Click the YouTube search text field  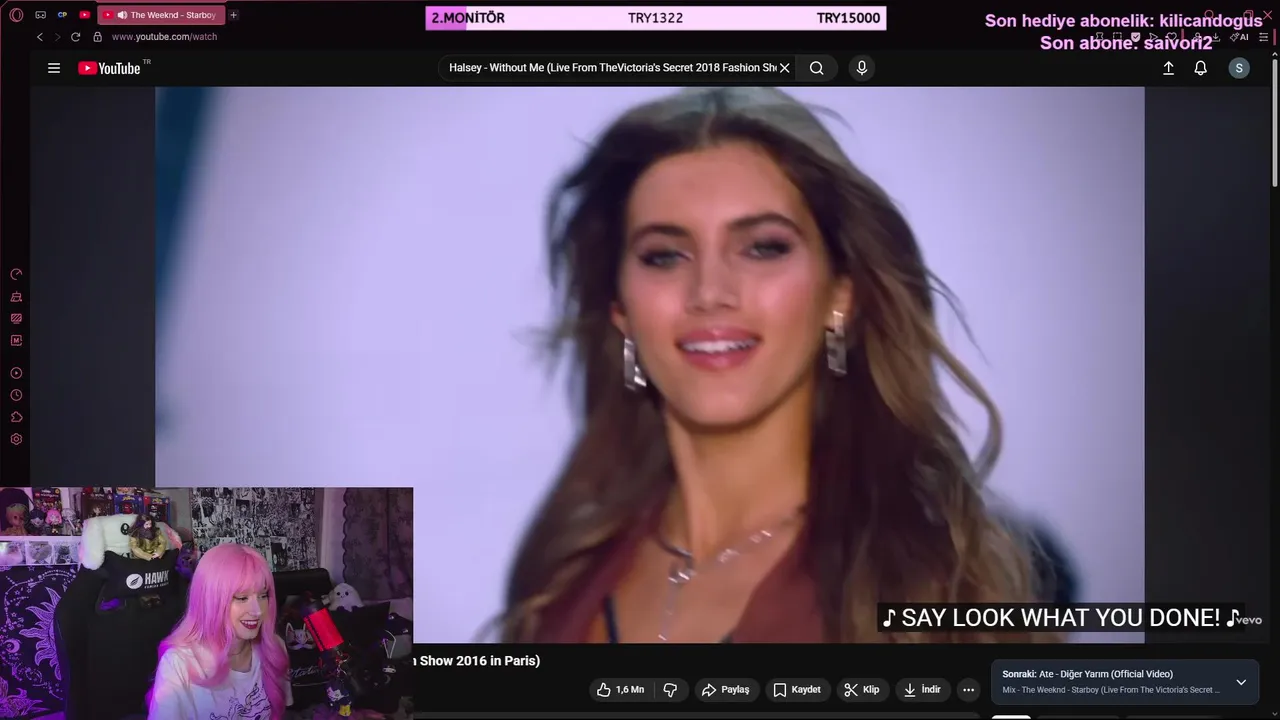click(x=611, y=68)
